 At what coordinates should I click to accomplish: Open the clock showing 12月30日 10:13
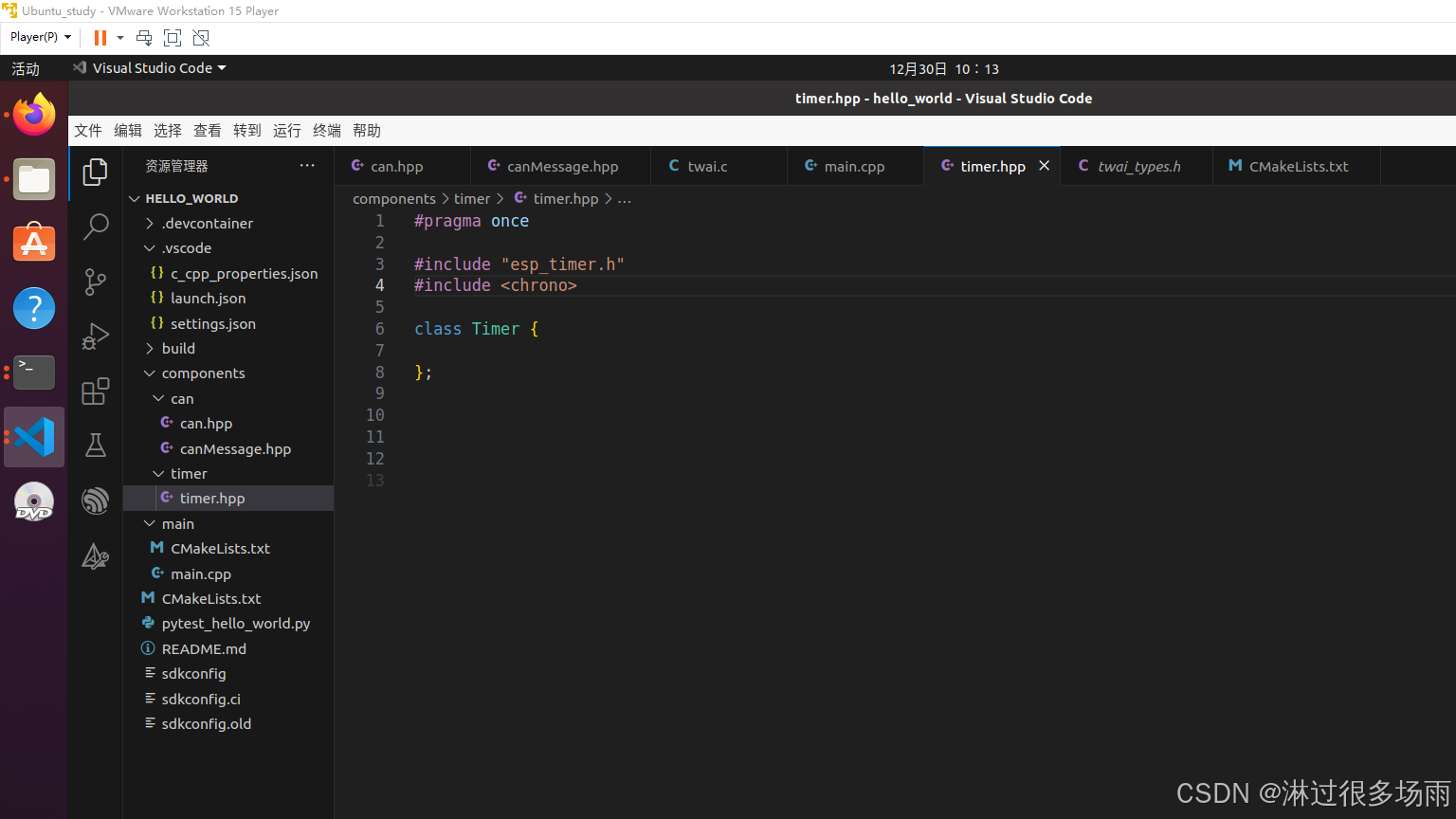tap(944, 68)
